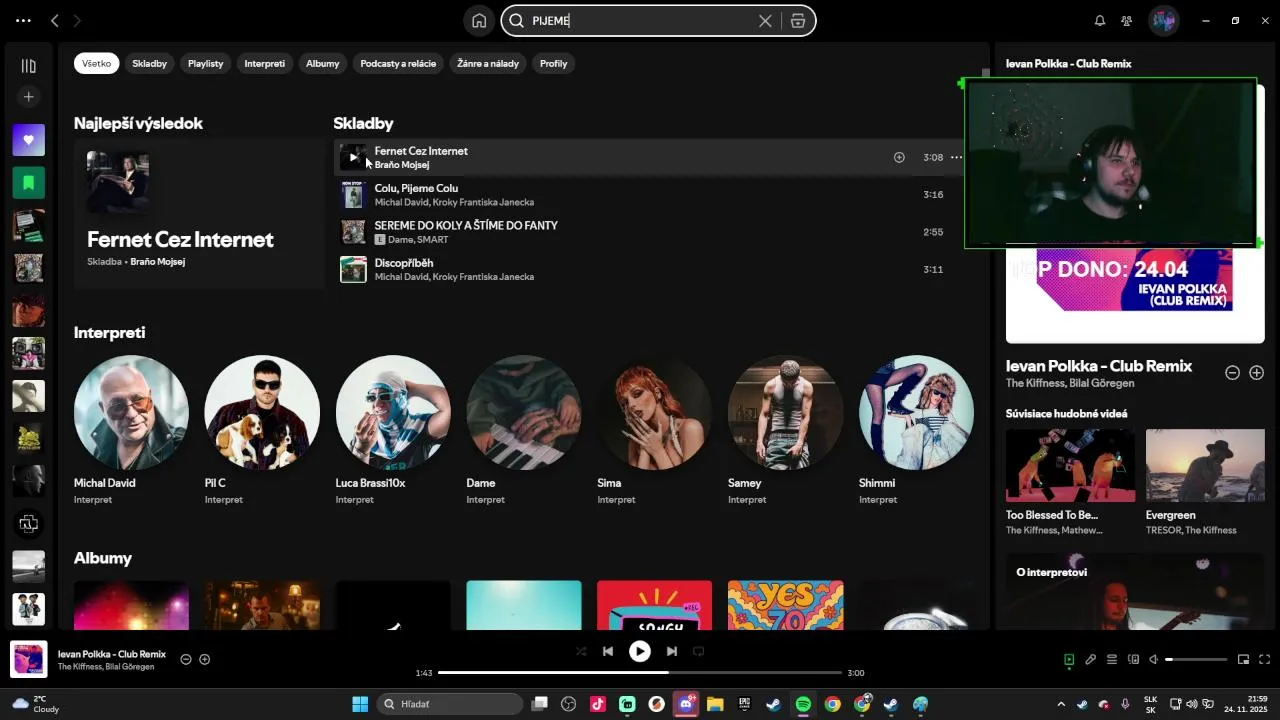
Task: Toggle Now Playing view green icon
Action: [1069, 659]
